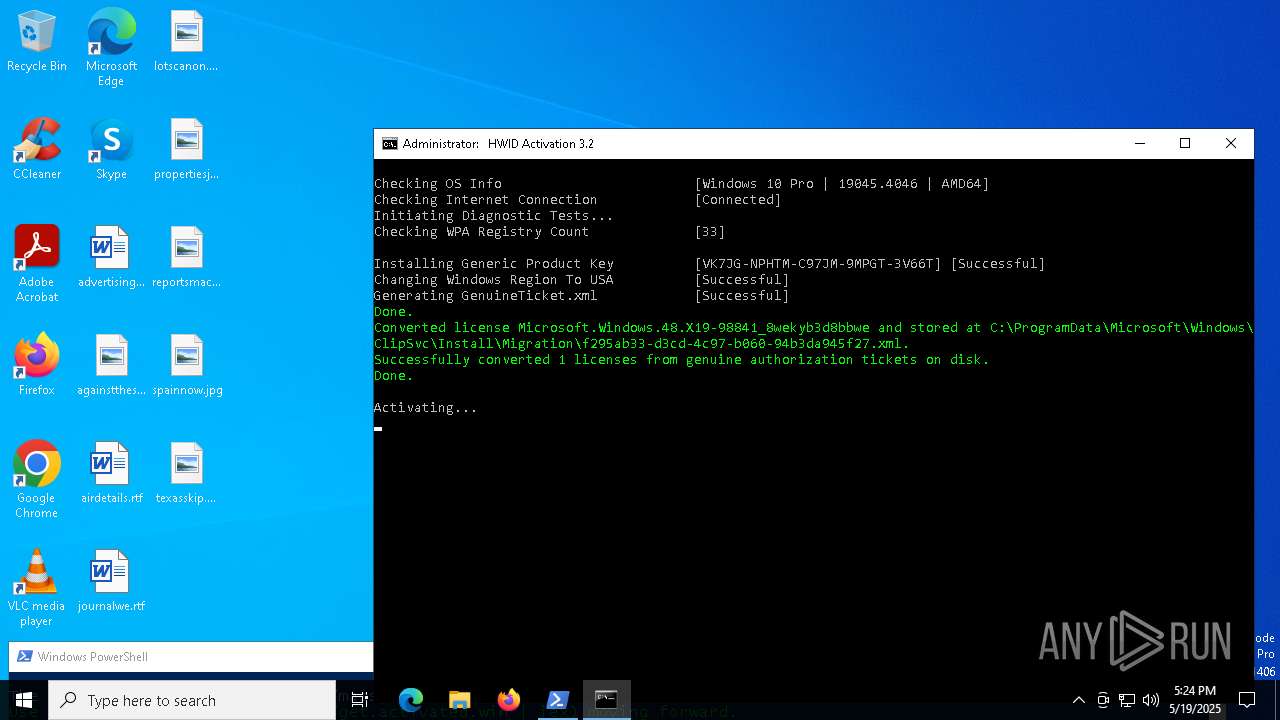Click the Windows PowerShell window title bar

191,657
